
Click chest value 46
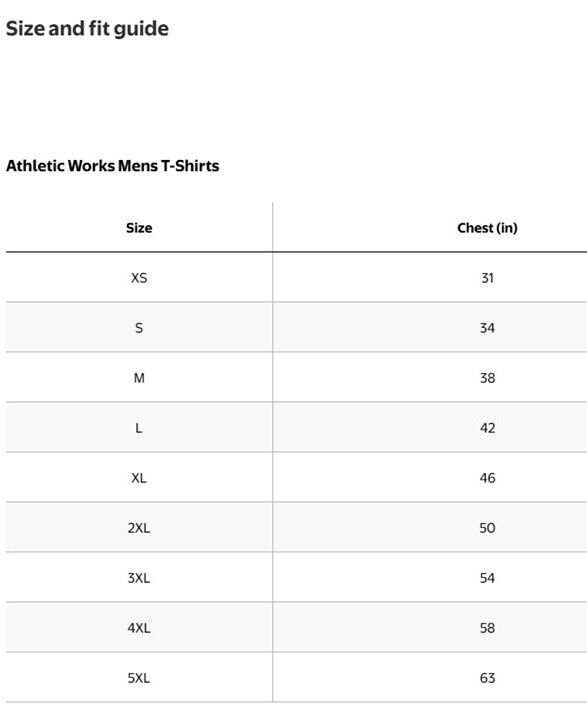coord(487,478)
